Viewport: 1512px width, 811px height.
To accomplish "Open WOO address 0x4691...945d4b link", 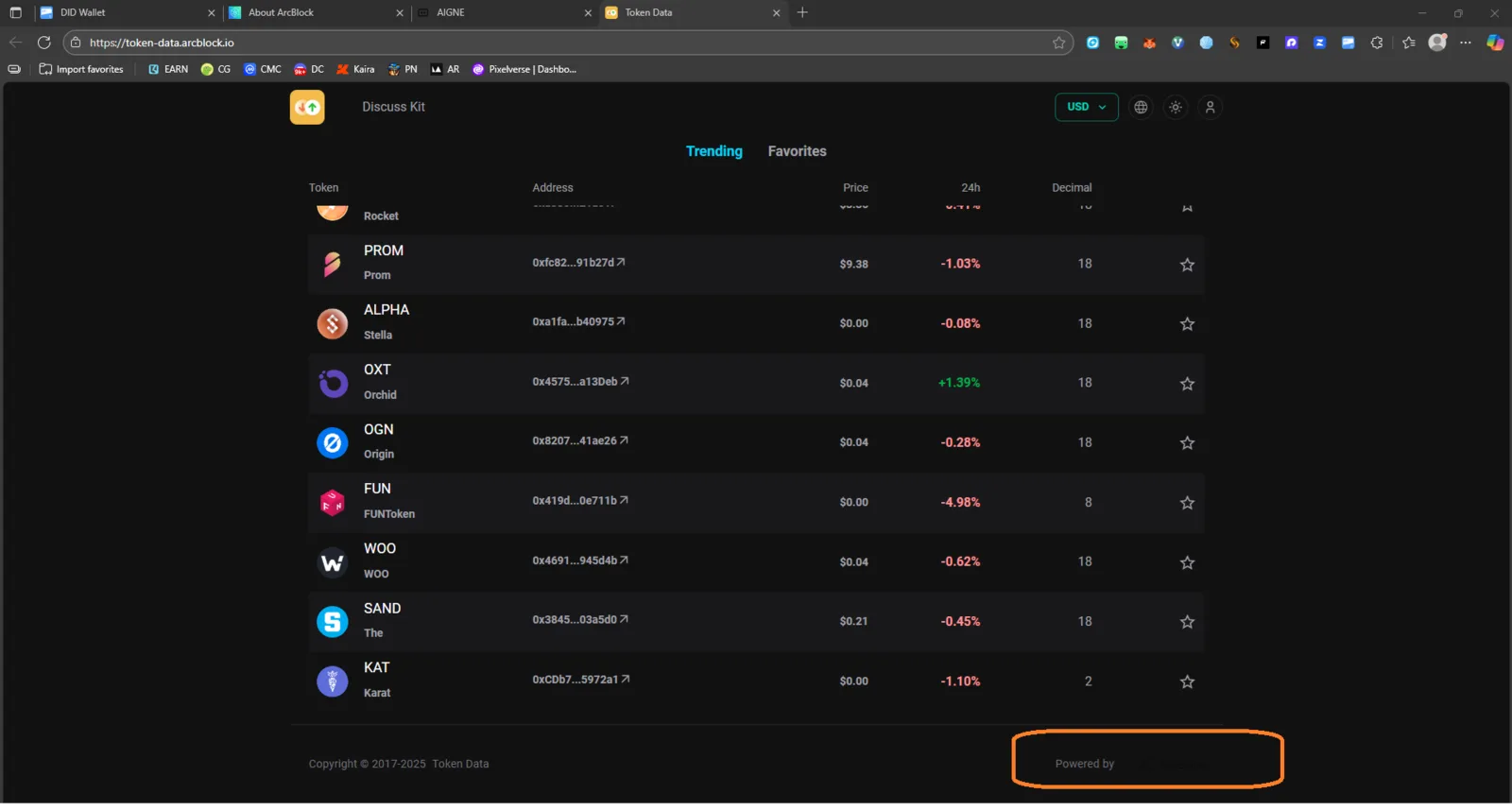I will point(580,561).
